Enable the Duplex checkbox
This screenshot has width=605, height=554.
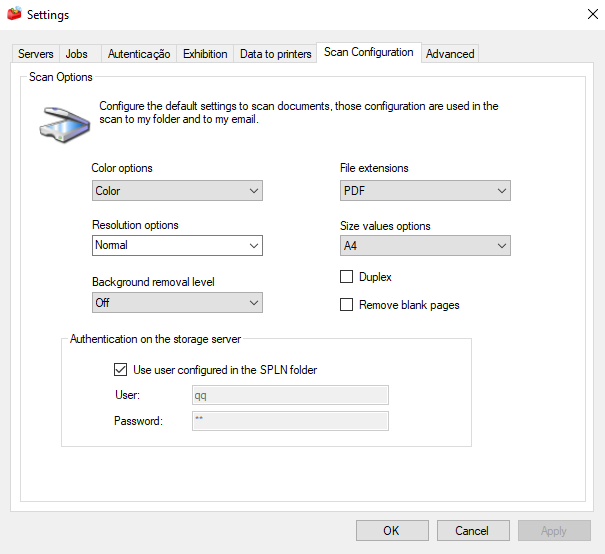[x=347, y=277]
